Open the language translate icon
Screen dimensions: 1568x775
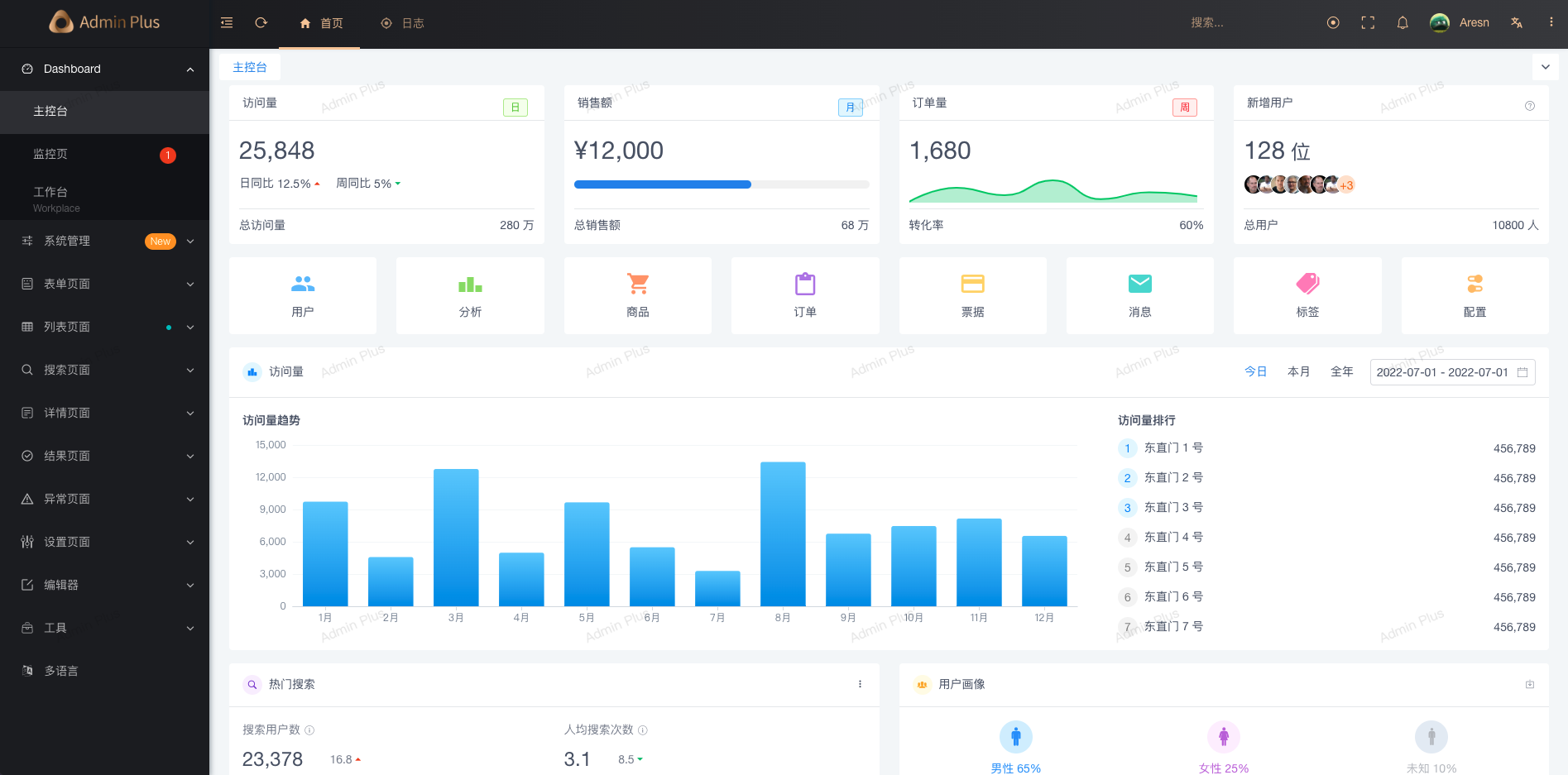[x=1517, y=23]
